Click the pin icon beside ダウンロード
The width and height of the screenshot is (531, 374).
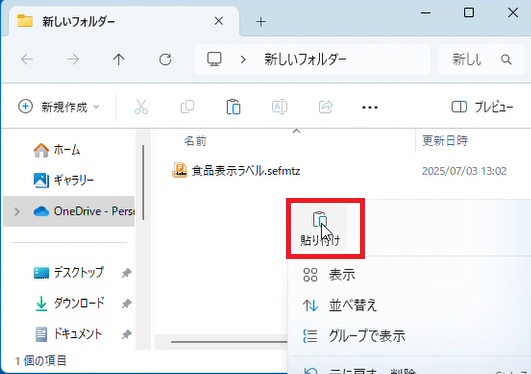coord(126,304)
